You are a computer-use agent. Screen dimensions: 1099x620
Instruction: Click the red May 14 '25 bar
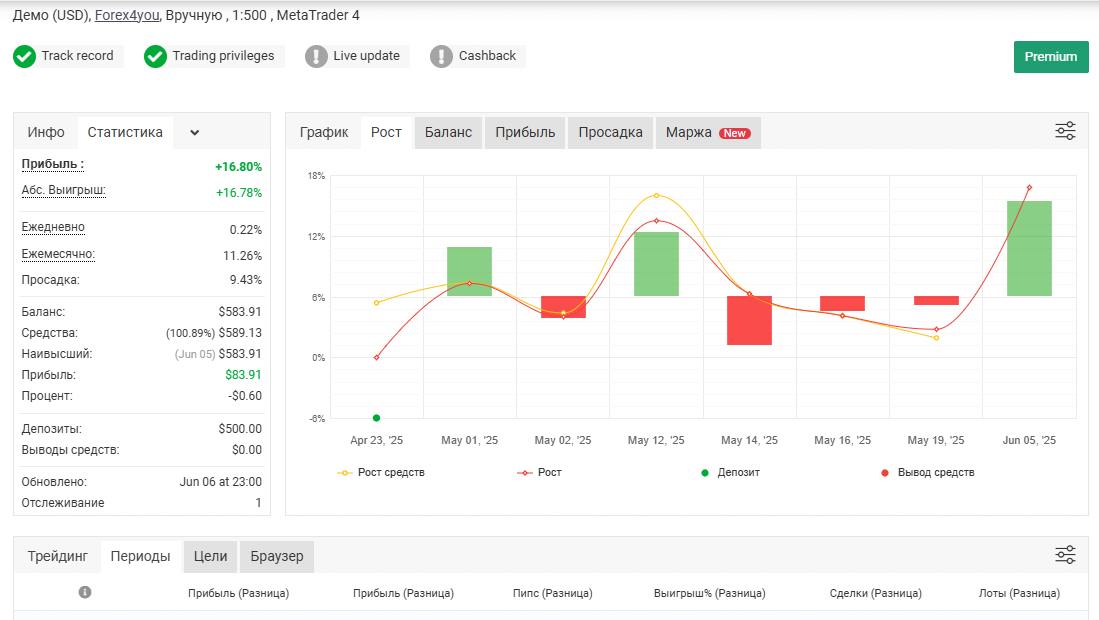point(749,320)
